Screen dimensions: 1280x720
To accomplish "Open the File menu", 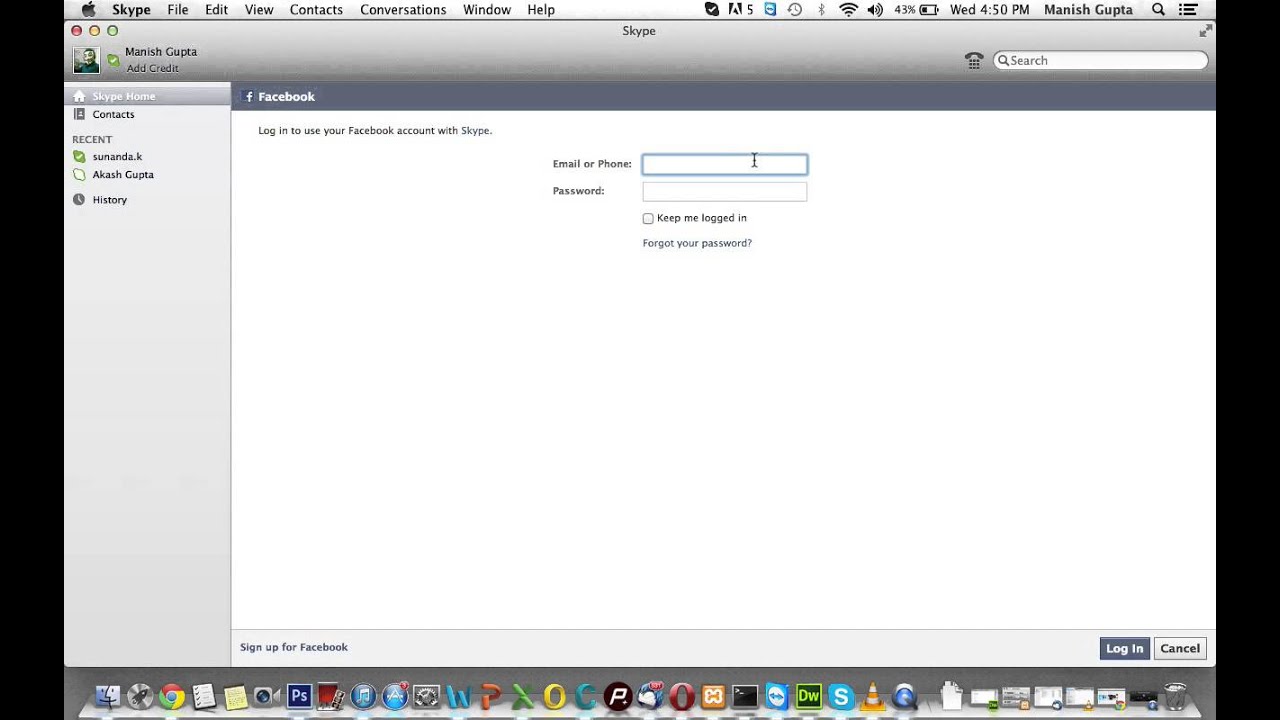I will [178, 10].
